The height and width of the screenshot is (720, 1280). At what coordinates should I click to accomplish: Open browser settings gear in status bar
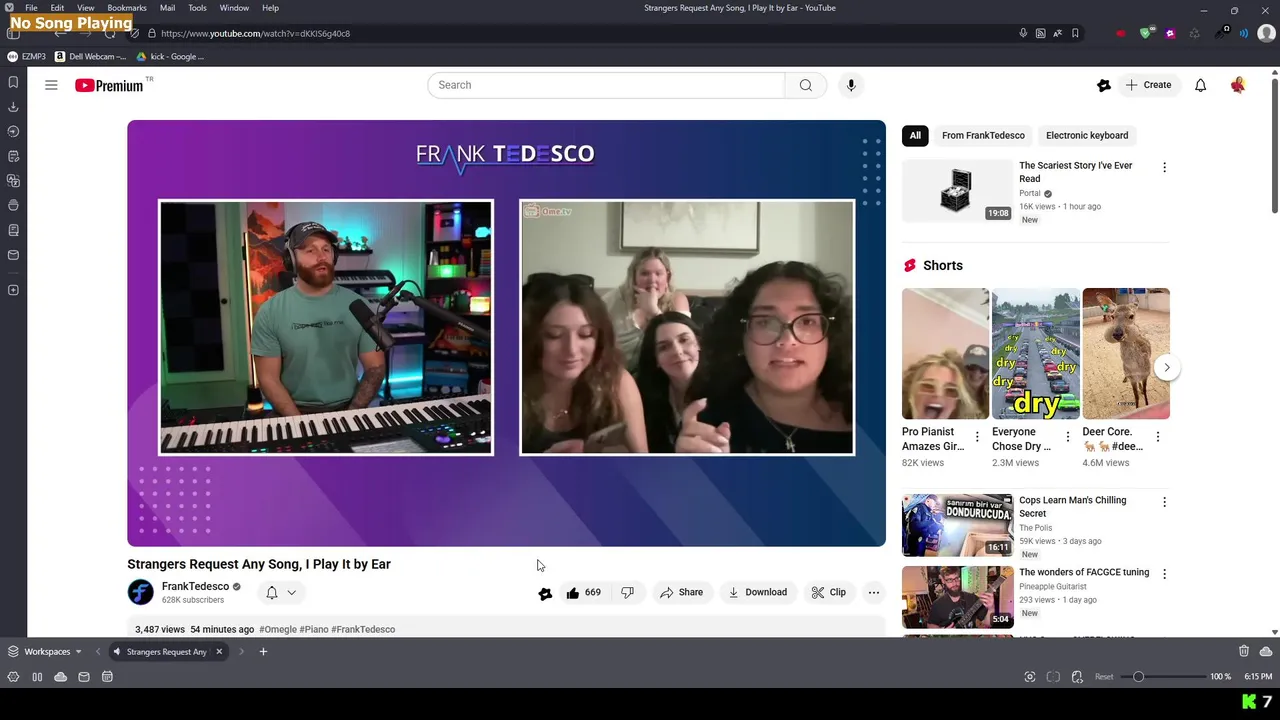click(13, 677)
